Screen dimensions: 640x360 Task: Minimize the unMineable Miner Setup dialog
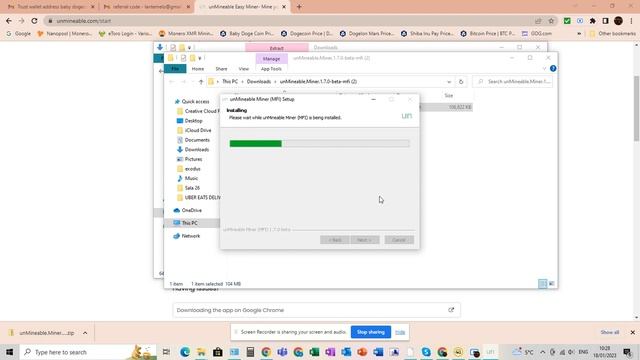click(x=373, y=99)
